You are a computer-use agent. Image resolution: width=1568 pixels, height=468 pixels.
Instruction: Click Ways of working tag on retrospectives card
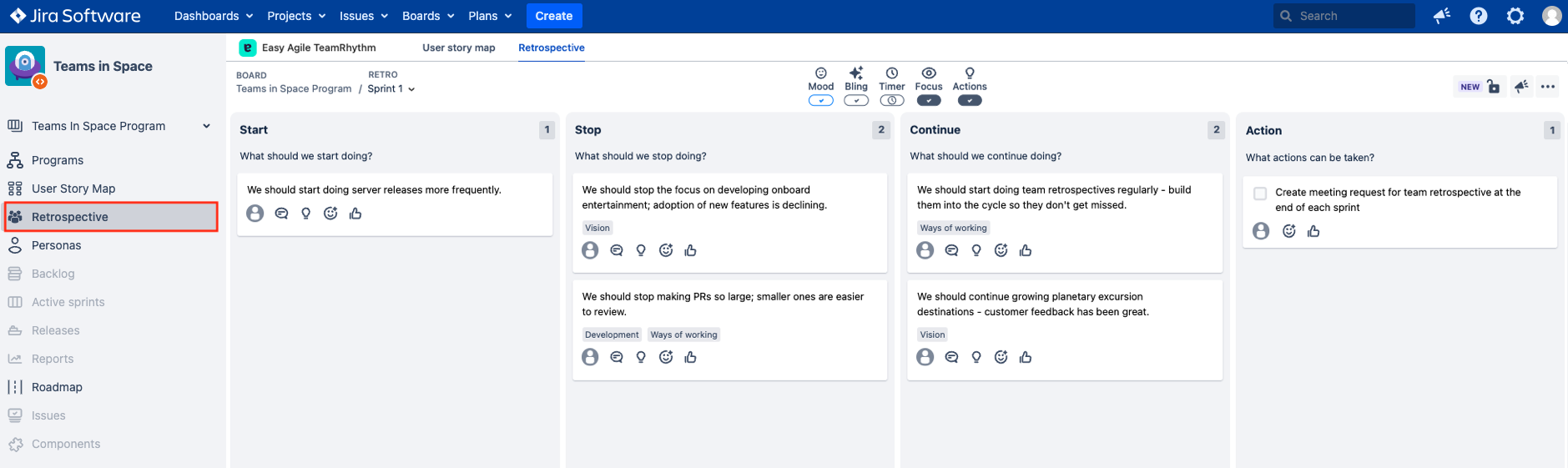(953, 228)
